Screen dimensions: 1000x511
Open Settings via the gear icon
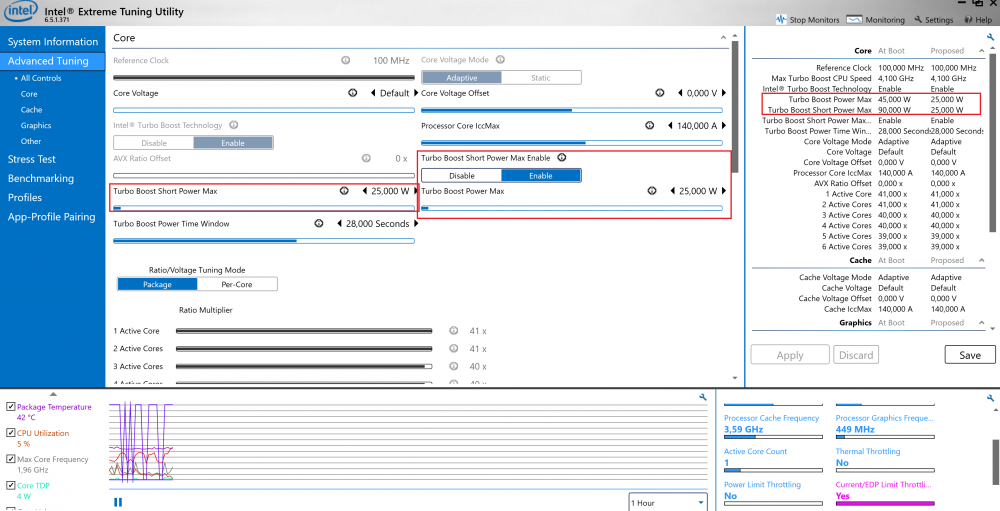coord(919,19)
